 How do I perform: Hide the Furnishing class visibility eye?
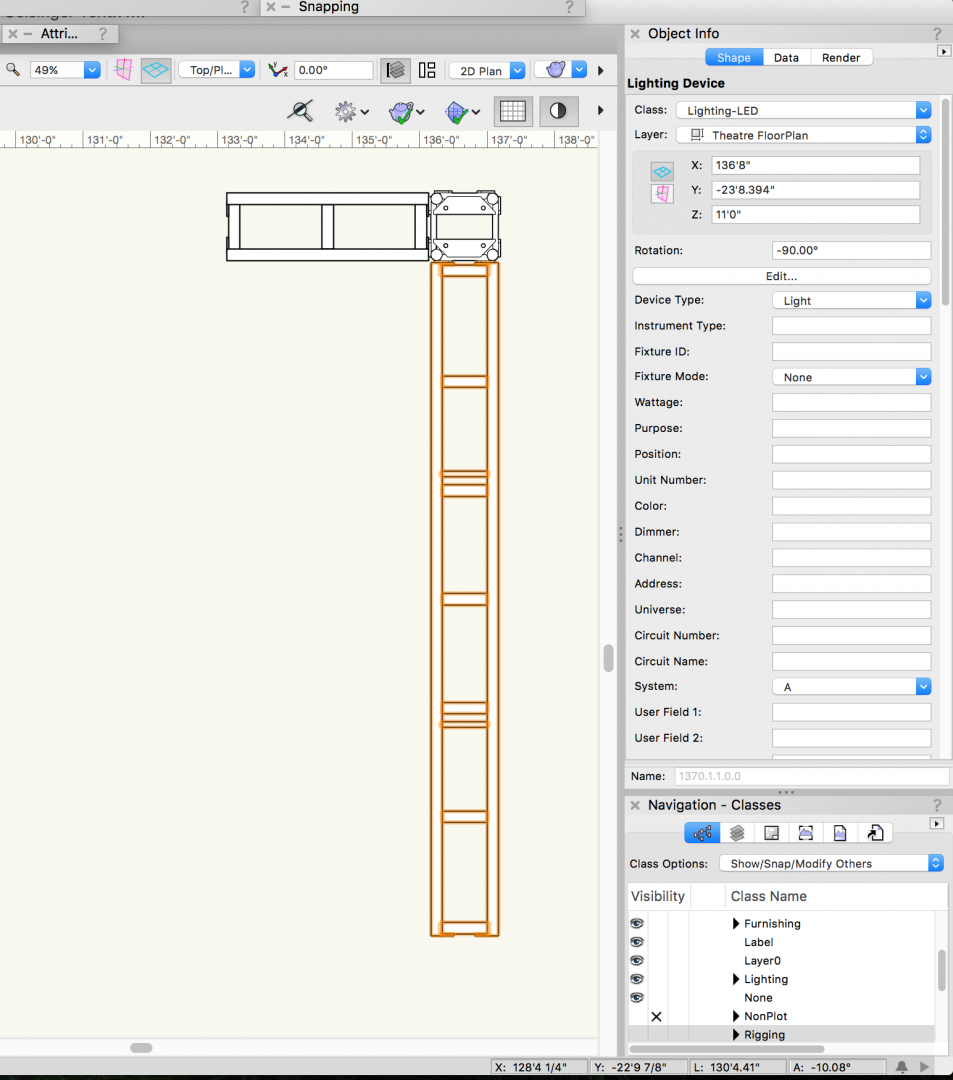pos(637,924)
